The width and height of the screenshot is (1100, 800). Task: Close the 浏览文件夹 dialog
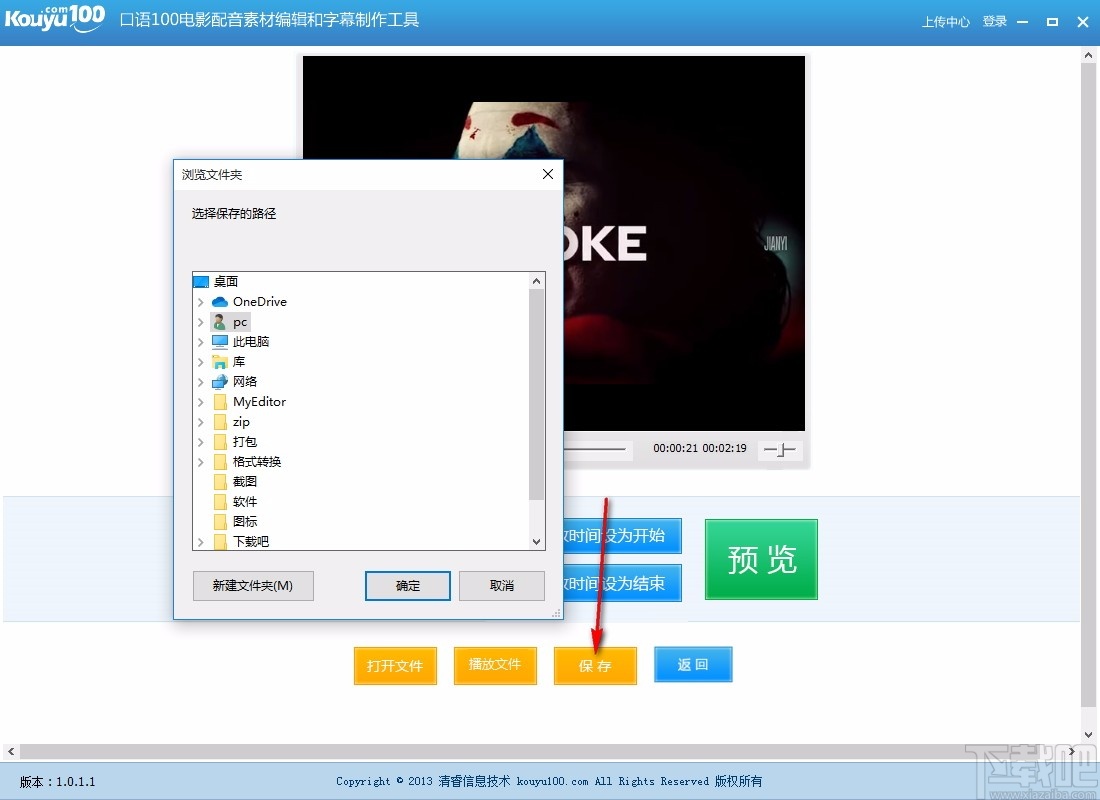coord(548,174)
